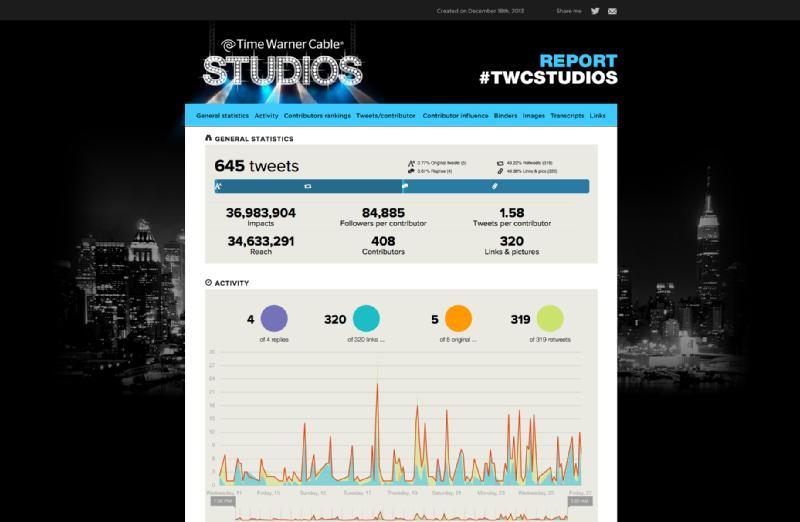The width and height of the screenshot is (800, 522).
Task: Toggle the green retweets series circle
Action: pos(550,318)
